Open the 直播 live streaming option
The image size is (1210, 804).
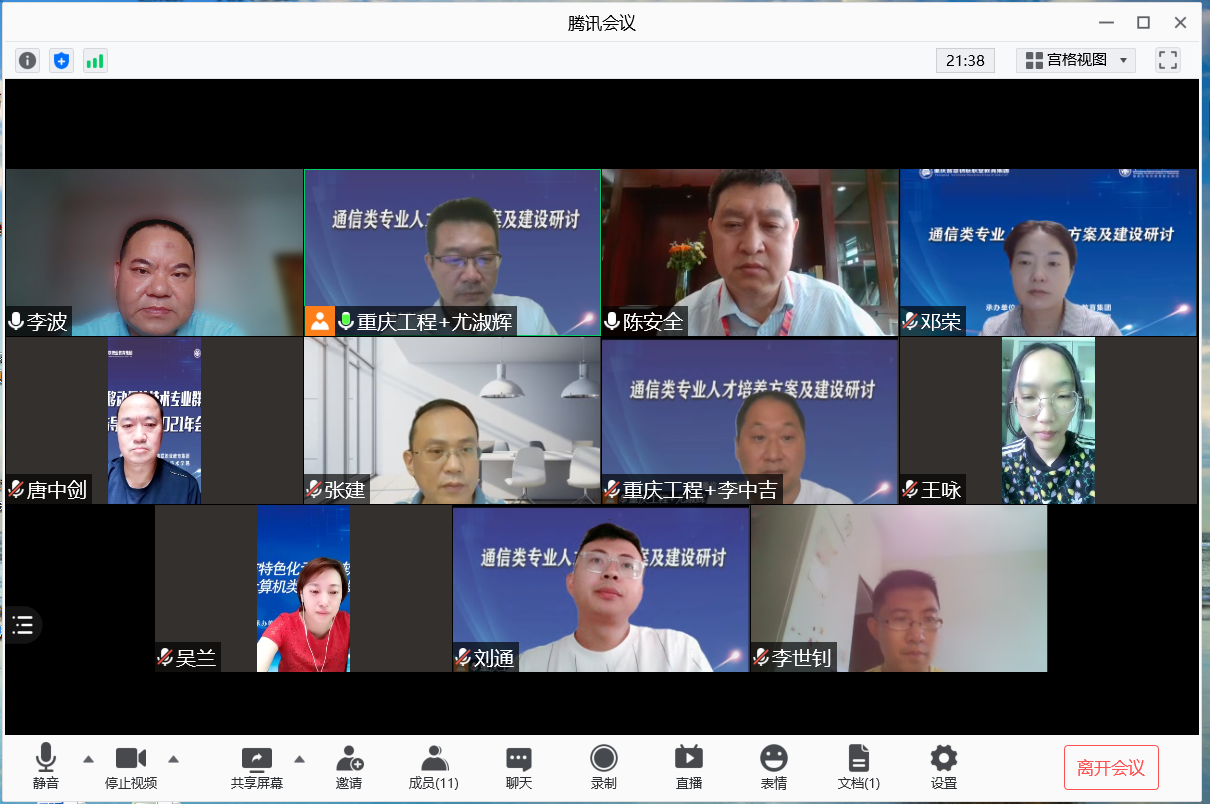689,767
